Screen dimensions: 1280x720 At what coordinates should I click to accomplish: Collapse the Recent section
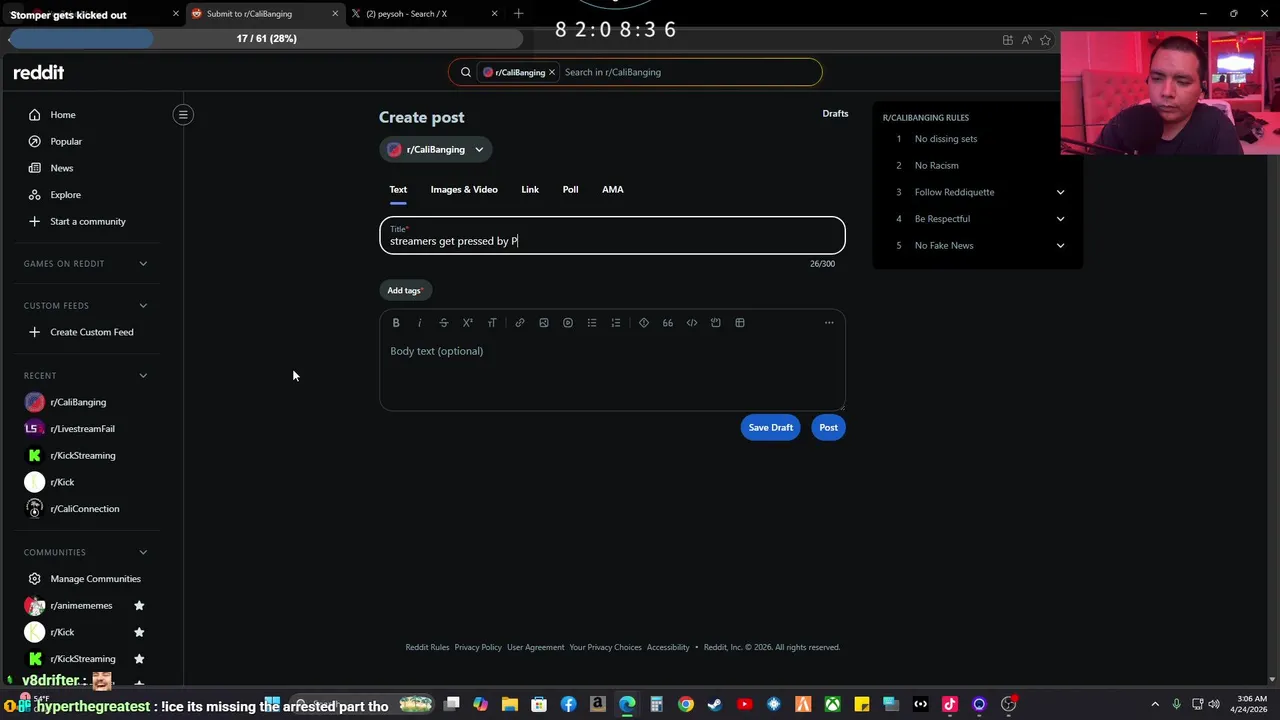click(x=143, y=376)
